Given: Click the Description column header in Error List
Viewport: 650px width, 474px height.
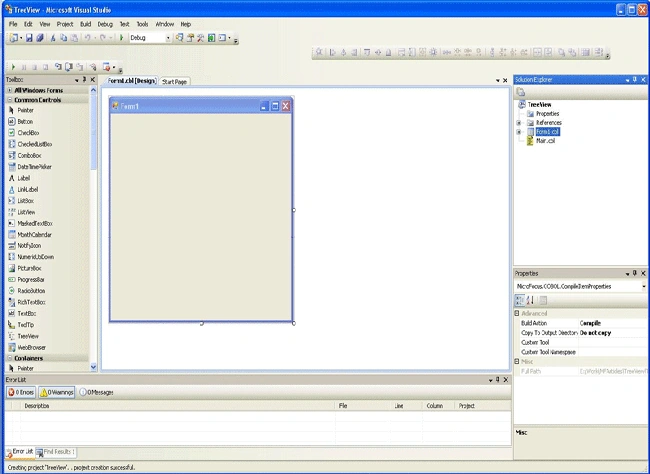Looking at the screenshot, I should click(37, 406).
